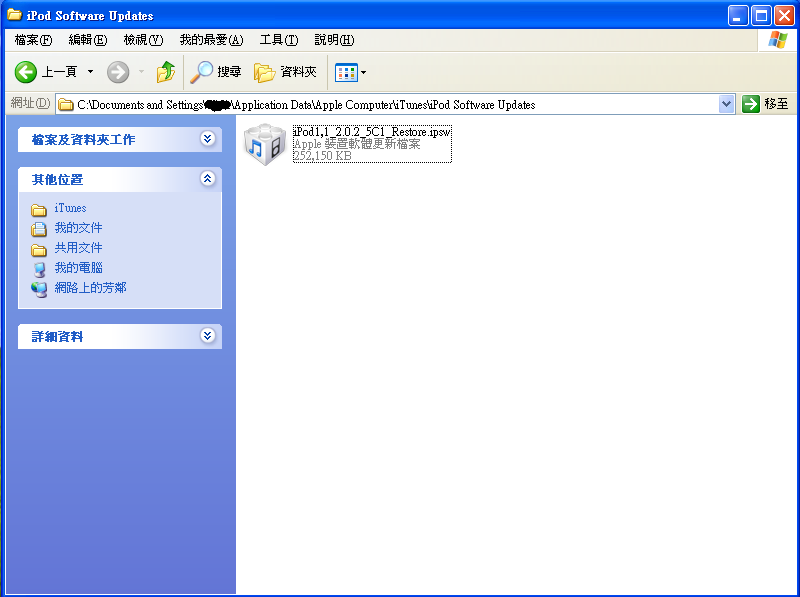Image resolution: width=800 pixels, height=597 pixels.
Task: Click the iTunes folder icon in sidebar
Action: (x=39, y=210)
